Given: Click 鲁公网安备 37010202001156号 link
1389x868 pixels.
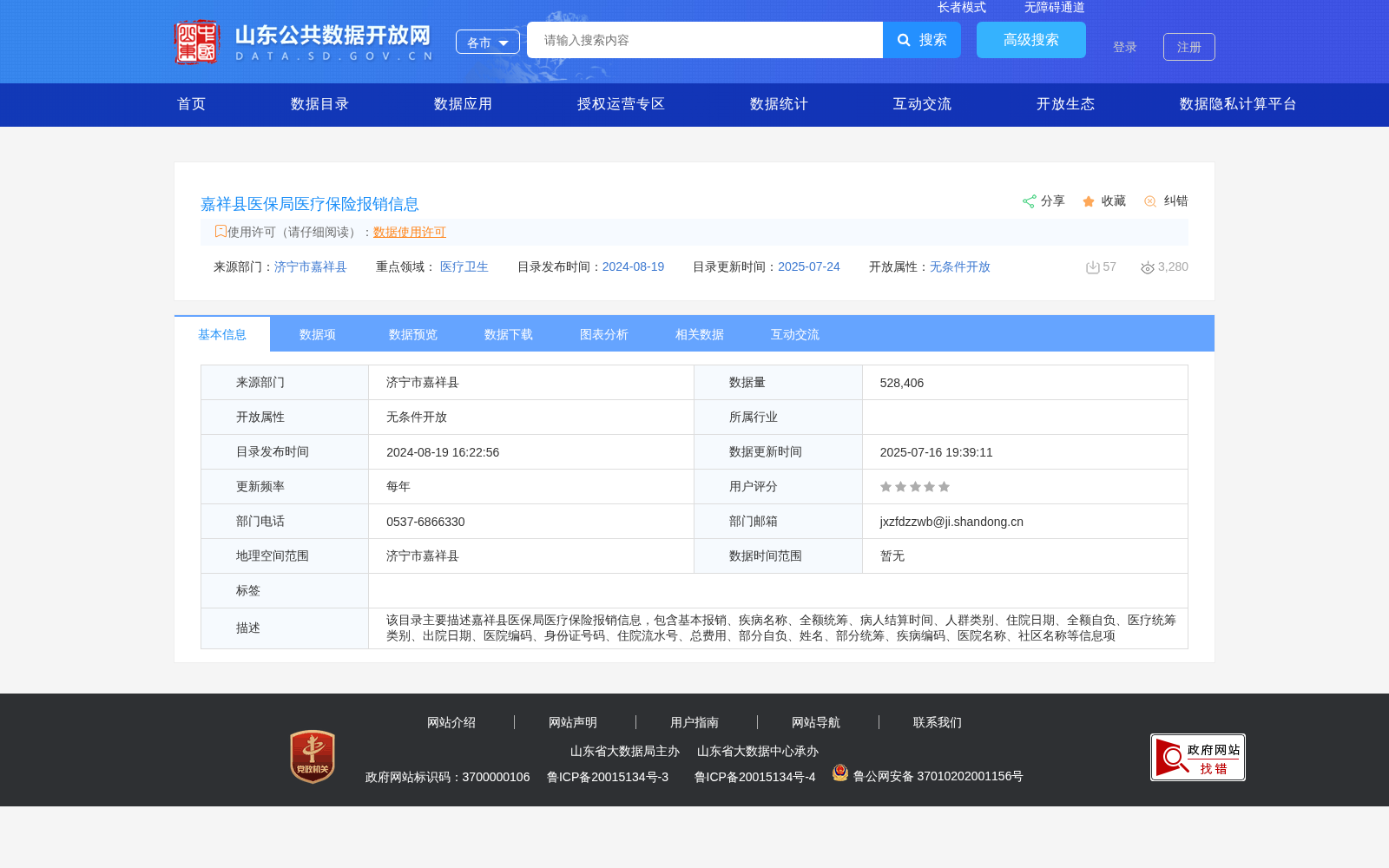Looking at the screenshot, I should click(x=938, y=776).
